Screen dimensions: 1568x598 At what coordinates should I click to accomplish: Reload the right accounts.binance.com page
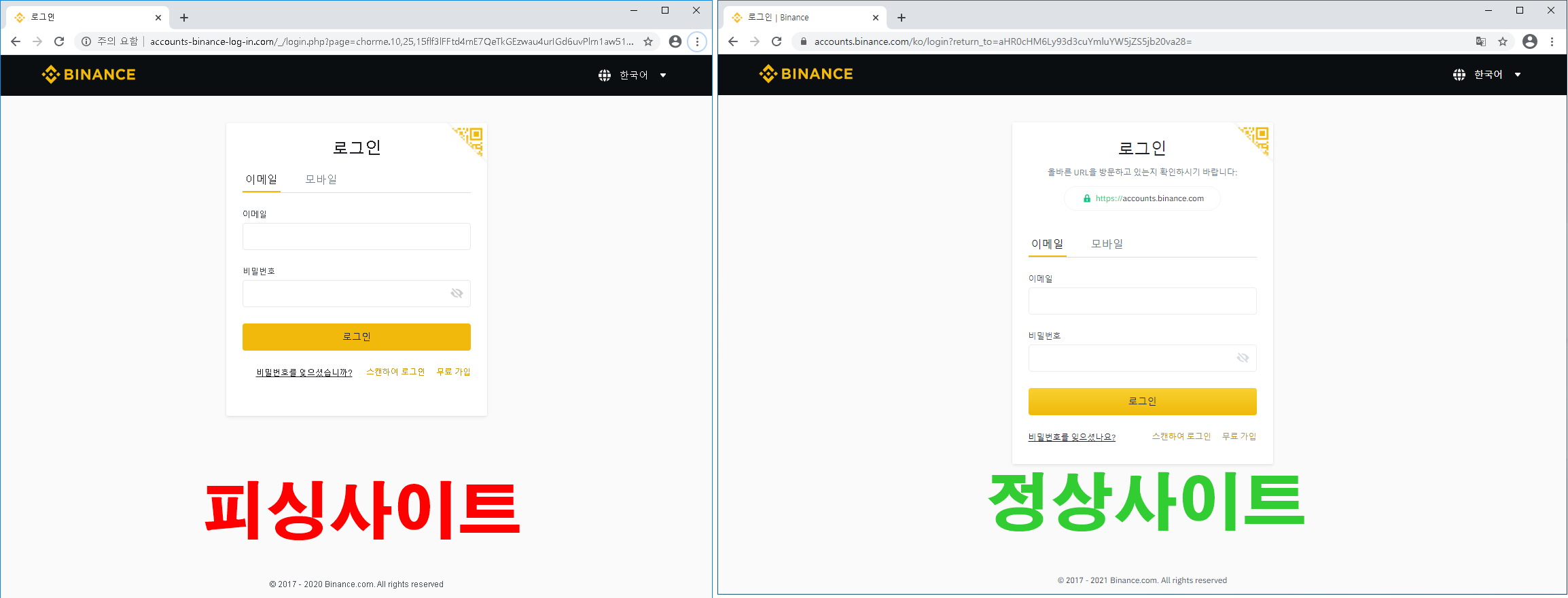point(777,41)
